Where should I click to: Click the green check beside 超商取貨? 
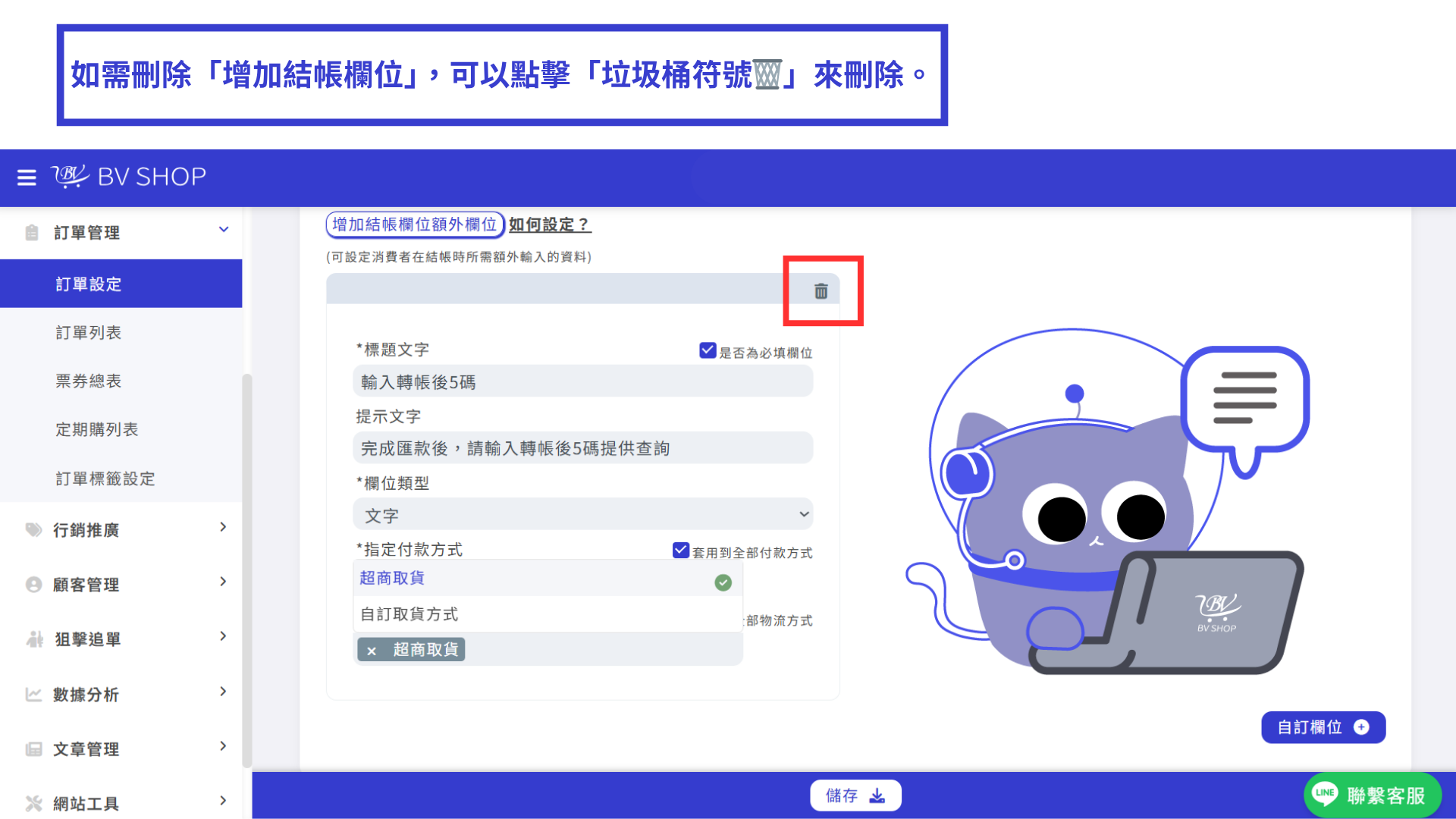pos(723,582)
